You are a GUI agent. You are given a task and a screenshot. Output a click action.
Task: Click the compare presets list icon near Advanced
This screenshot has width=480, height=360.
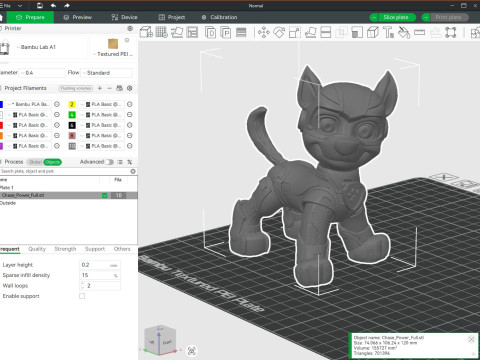click(120, 162)
